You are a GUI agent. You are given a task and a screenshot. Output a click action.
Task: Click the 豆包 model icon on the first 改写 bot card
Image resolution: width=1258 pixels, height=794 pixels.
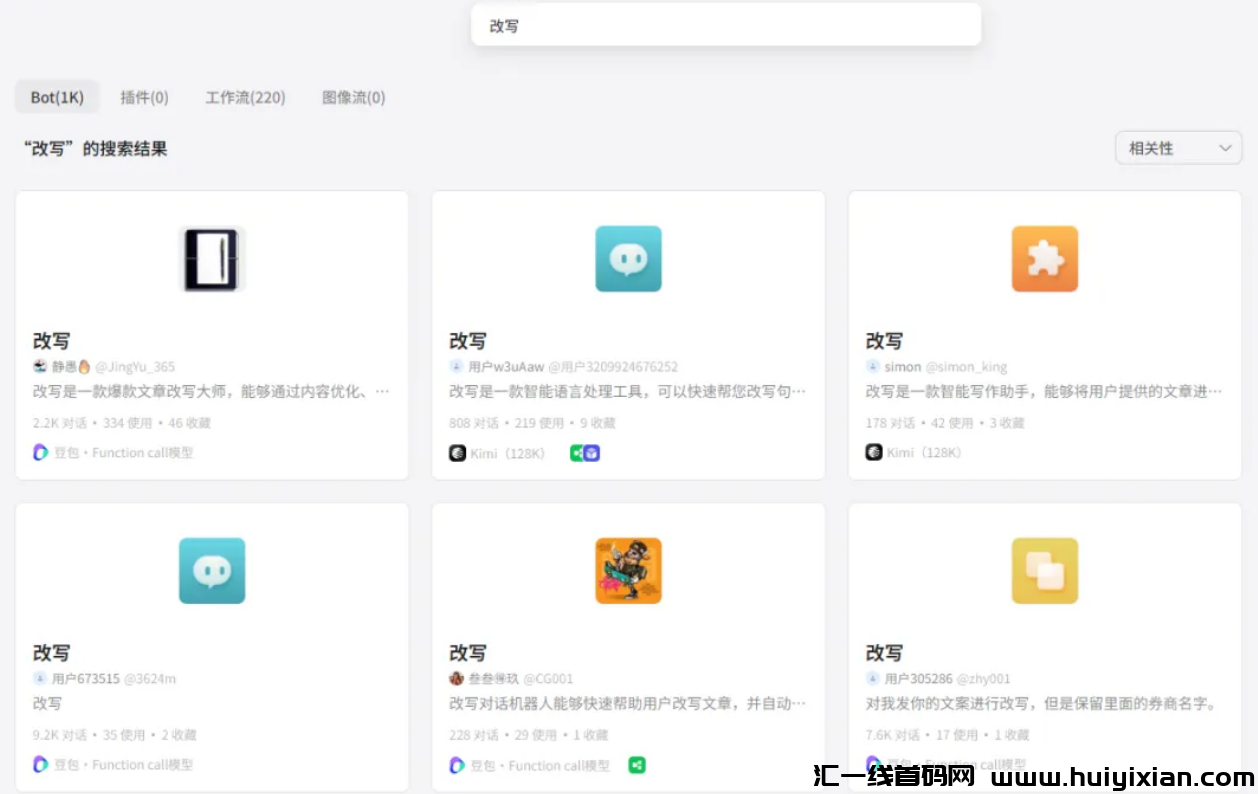coord(38,453)
